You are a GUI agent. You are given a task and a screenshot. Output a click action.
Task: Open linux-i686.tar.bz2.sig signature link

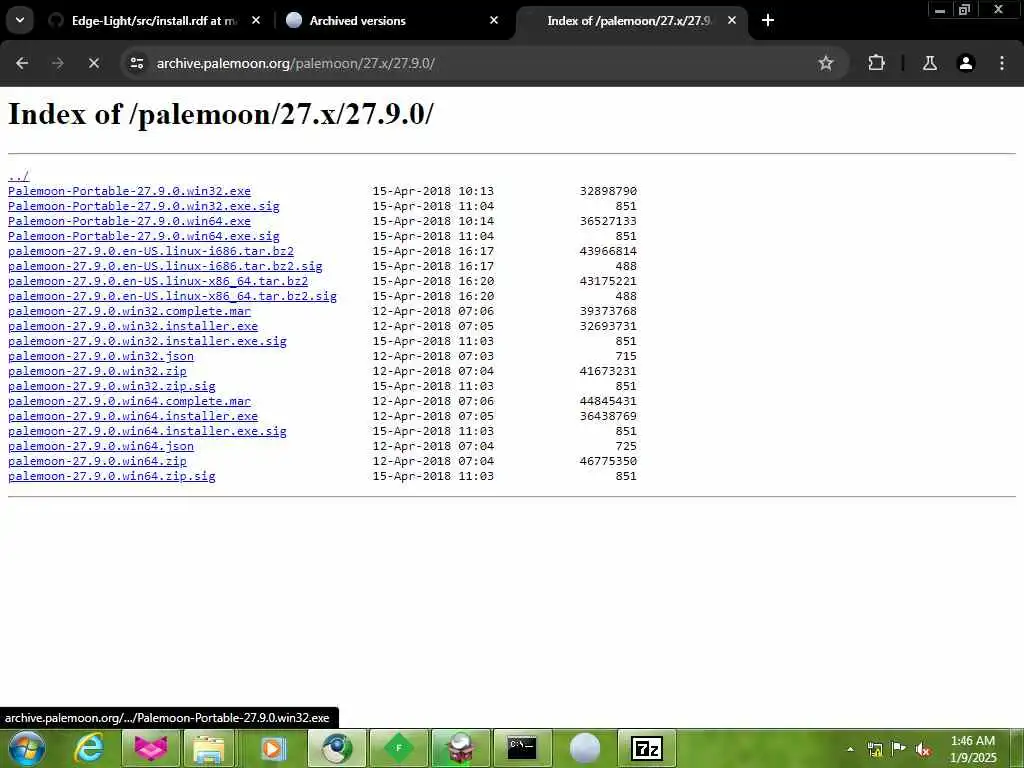pyautogui.click(x=165, y=266)
